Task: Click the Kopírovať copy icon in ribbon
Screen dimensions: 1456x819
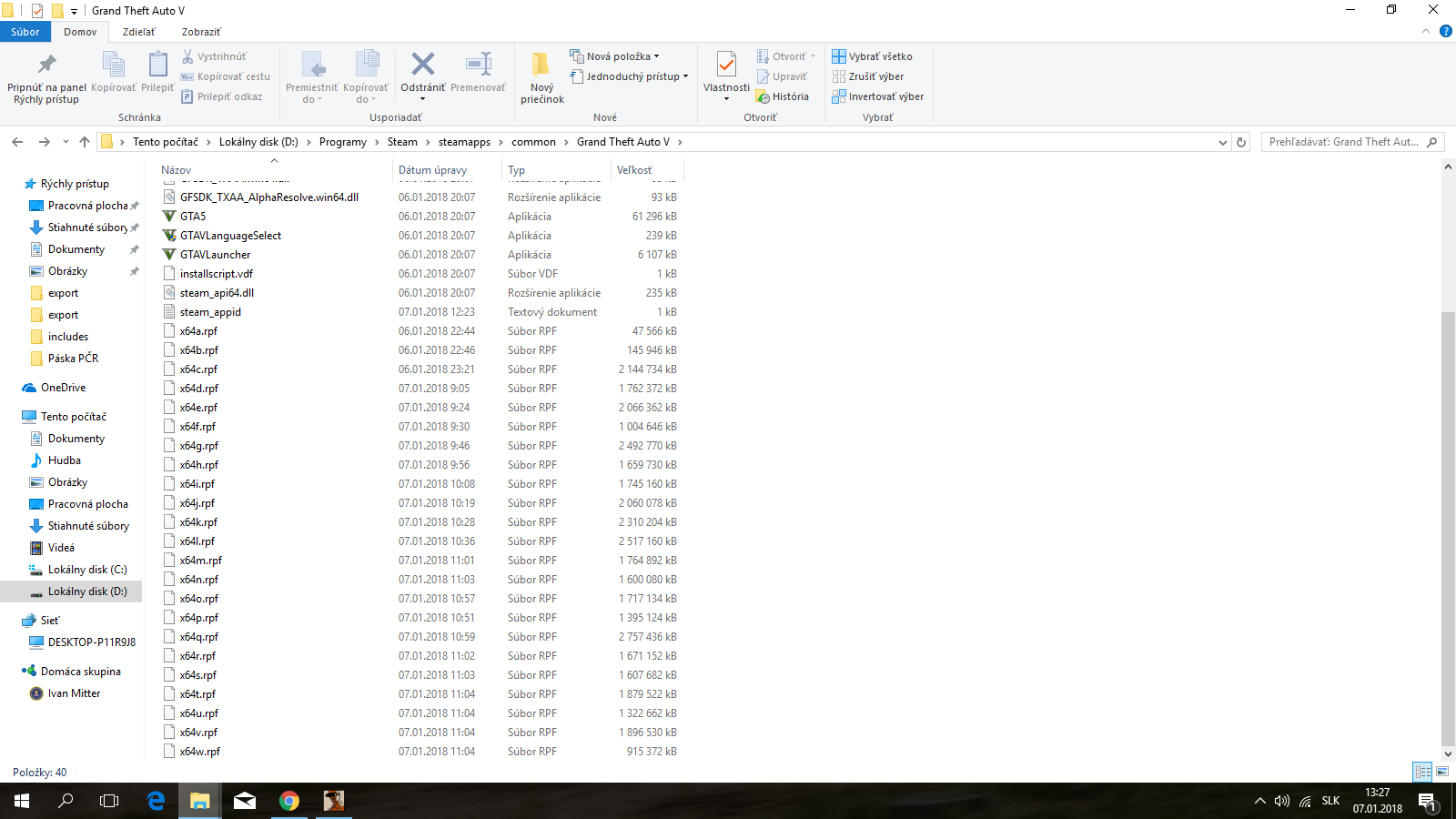Action: point(113,65)
